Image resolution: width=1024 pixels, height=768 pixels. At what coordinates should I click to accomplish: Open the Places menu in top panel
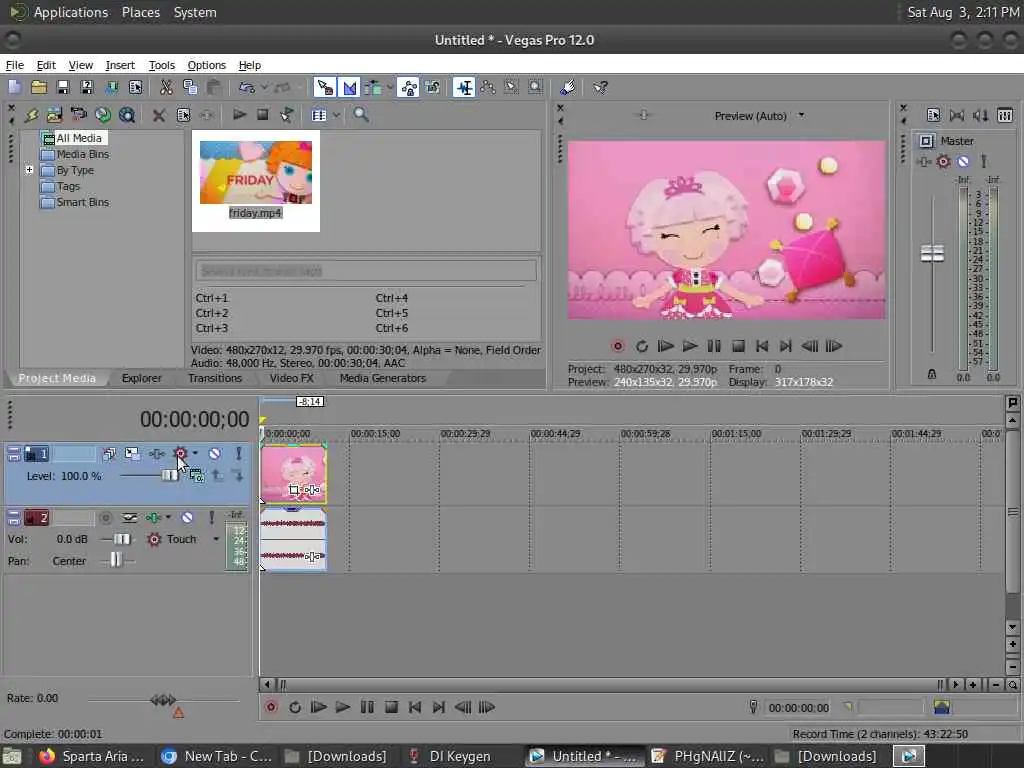click(140, 12)
